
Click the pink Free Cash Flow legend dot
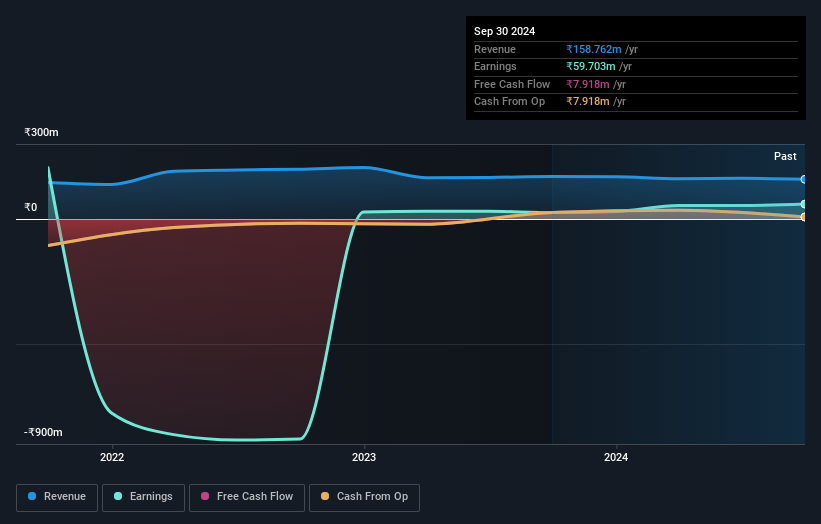[205, 496]
